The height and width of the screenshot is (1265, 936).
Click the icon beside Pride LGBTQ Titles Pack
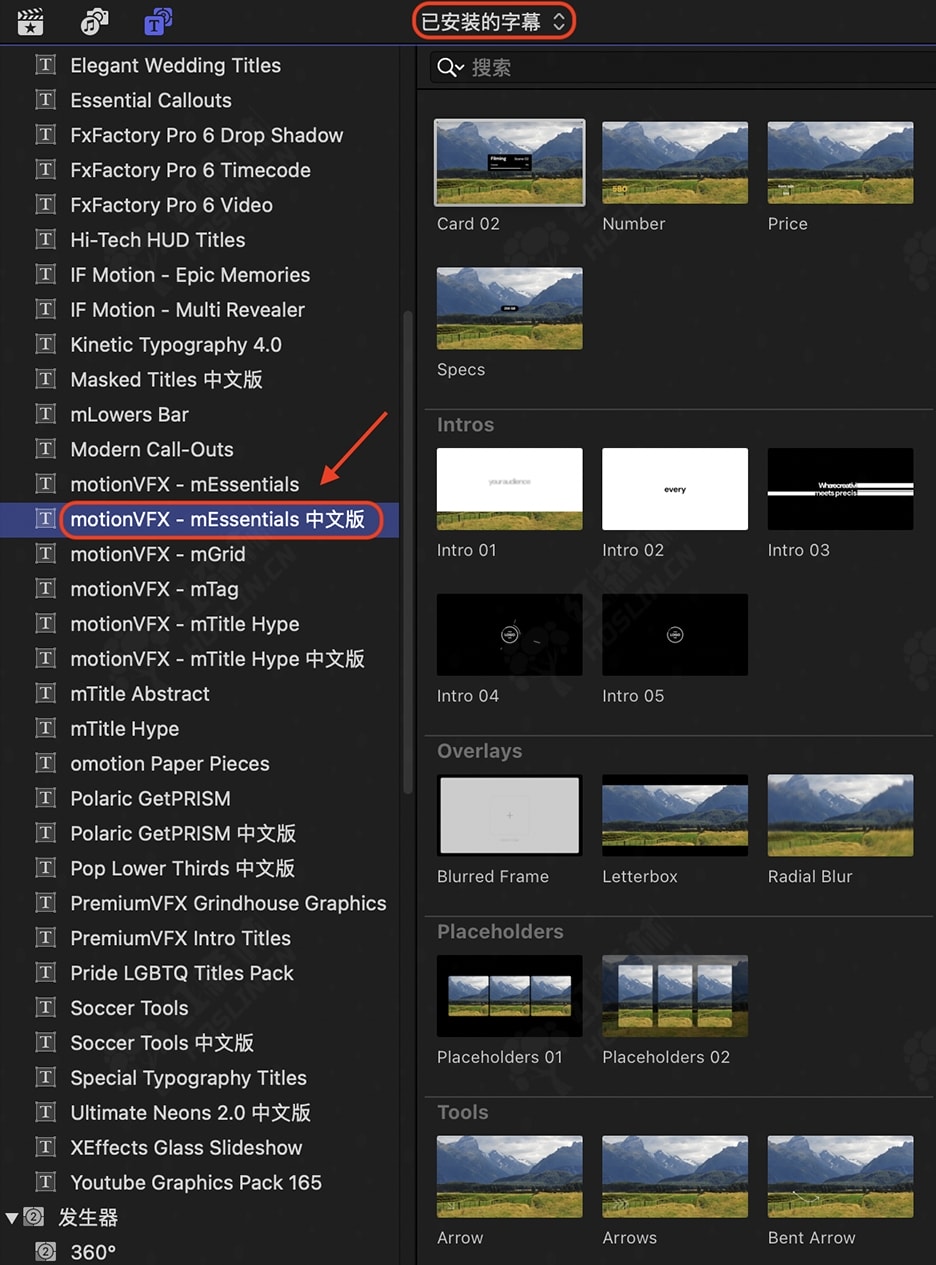click(45, 973)
